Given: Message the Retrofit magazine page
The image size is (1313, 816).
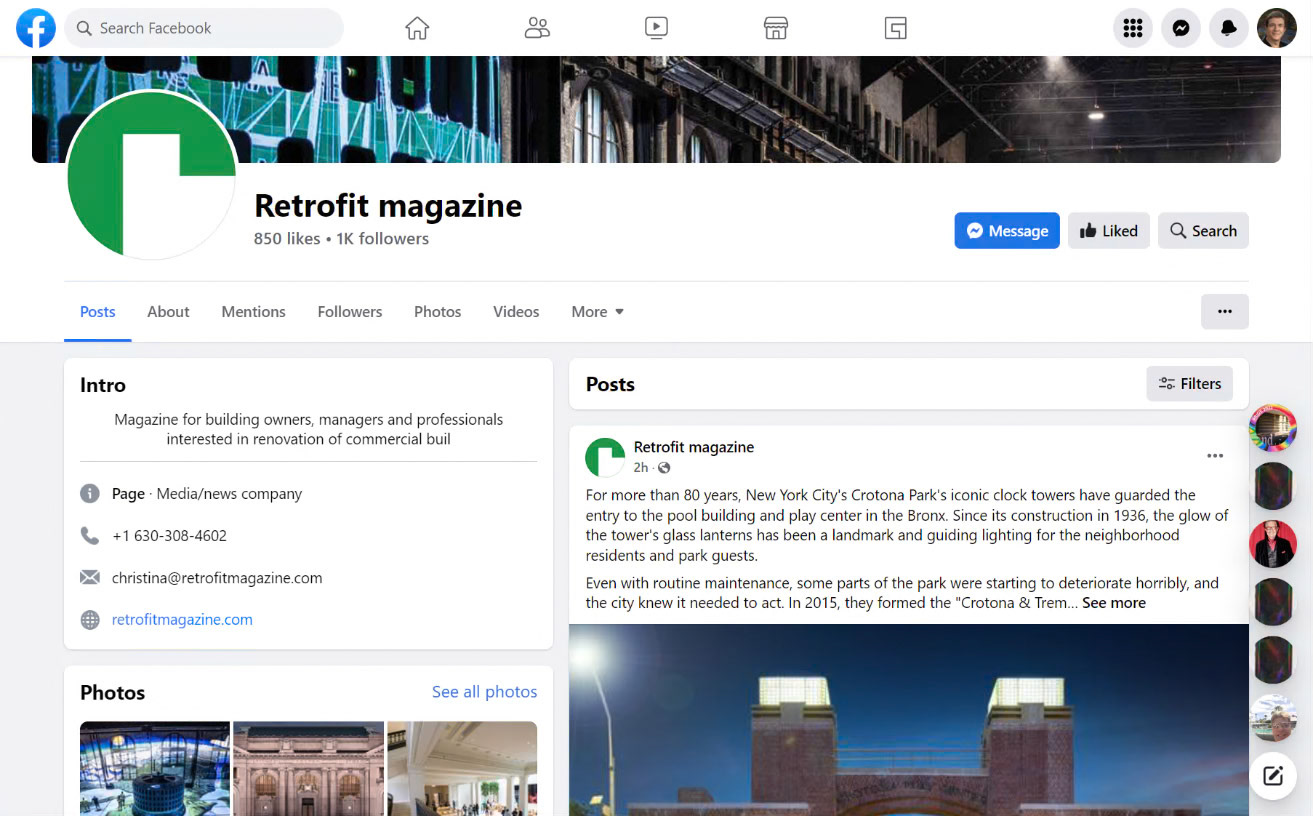Looking at the screenshot, I should click(x=1007, y=231).
